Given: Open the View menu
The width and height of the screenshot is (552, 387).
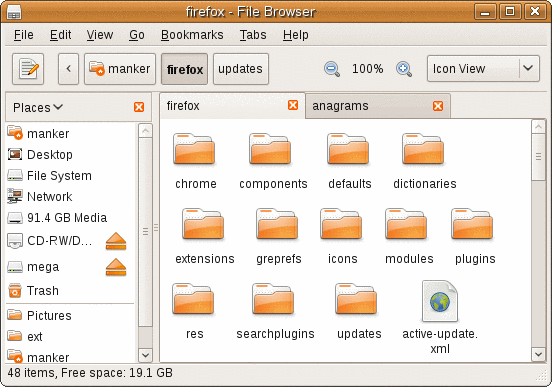Looking at the screenshot, I should tap(100, 35).
